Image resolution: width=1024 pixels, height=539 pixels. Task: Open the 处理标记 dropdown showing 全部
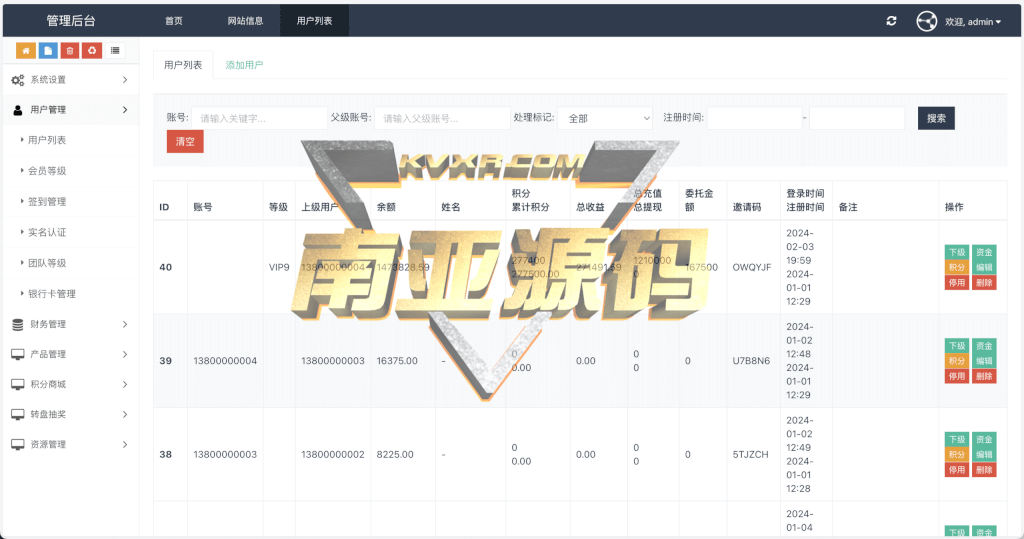click(605, 118)
